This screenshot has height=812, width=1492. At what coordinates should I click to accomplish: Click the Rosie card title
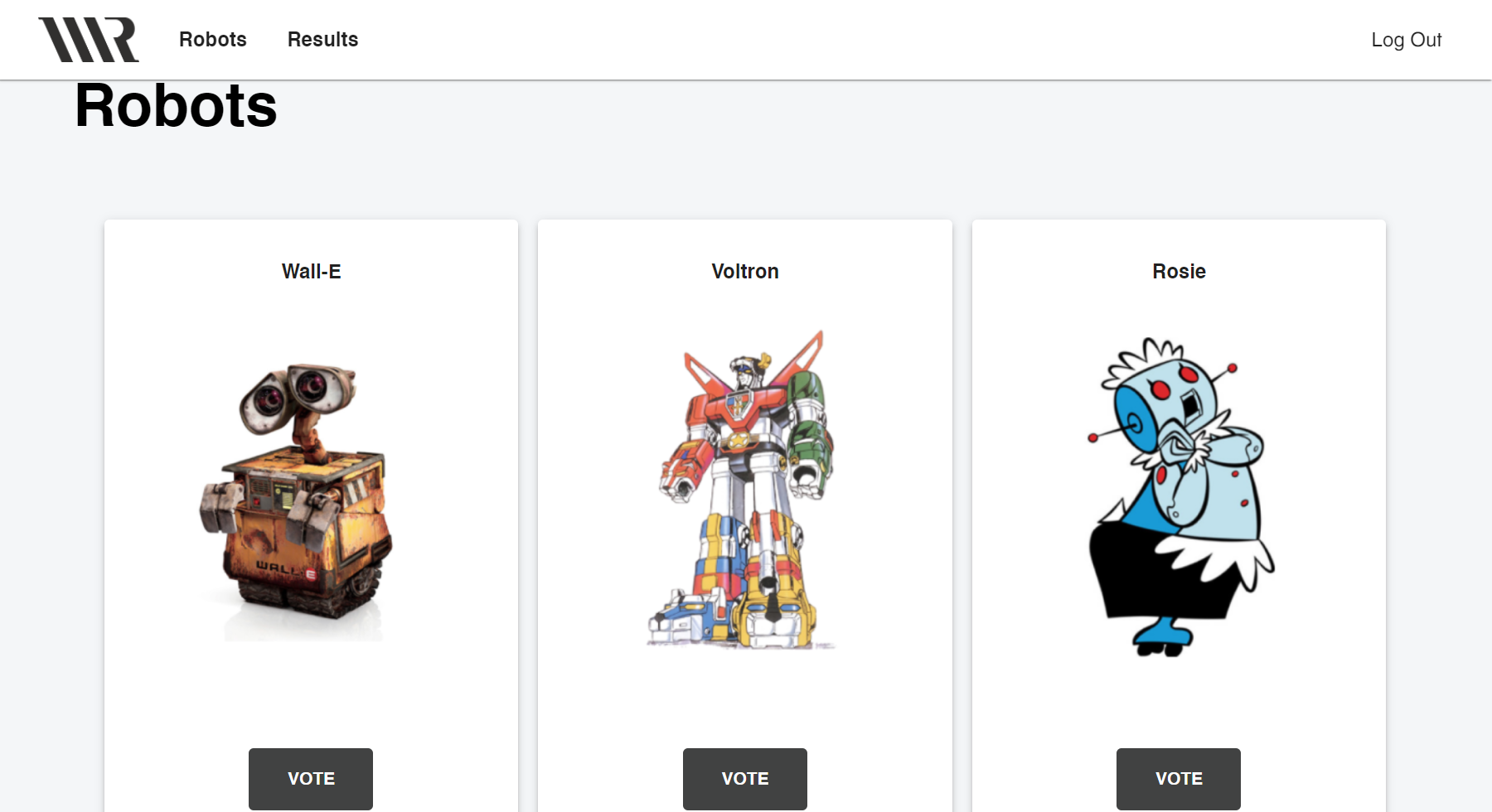point(1179,271)
